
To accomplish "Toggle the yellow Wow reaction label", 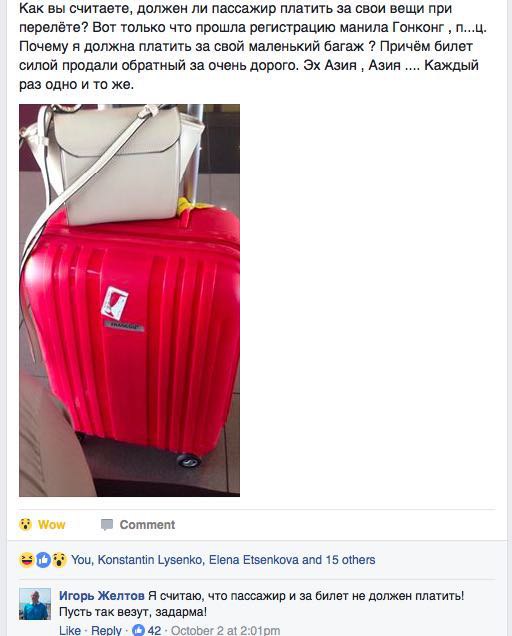I will coord(52,524).
